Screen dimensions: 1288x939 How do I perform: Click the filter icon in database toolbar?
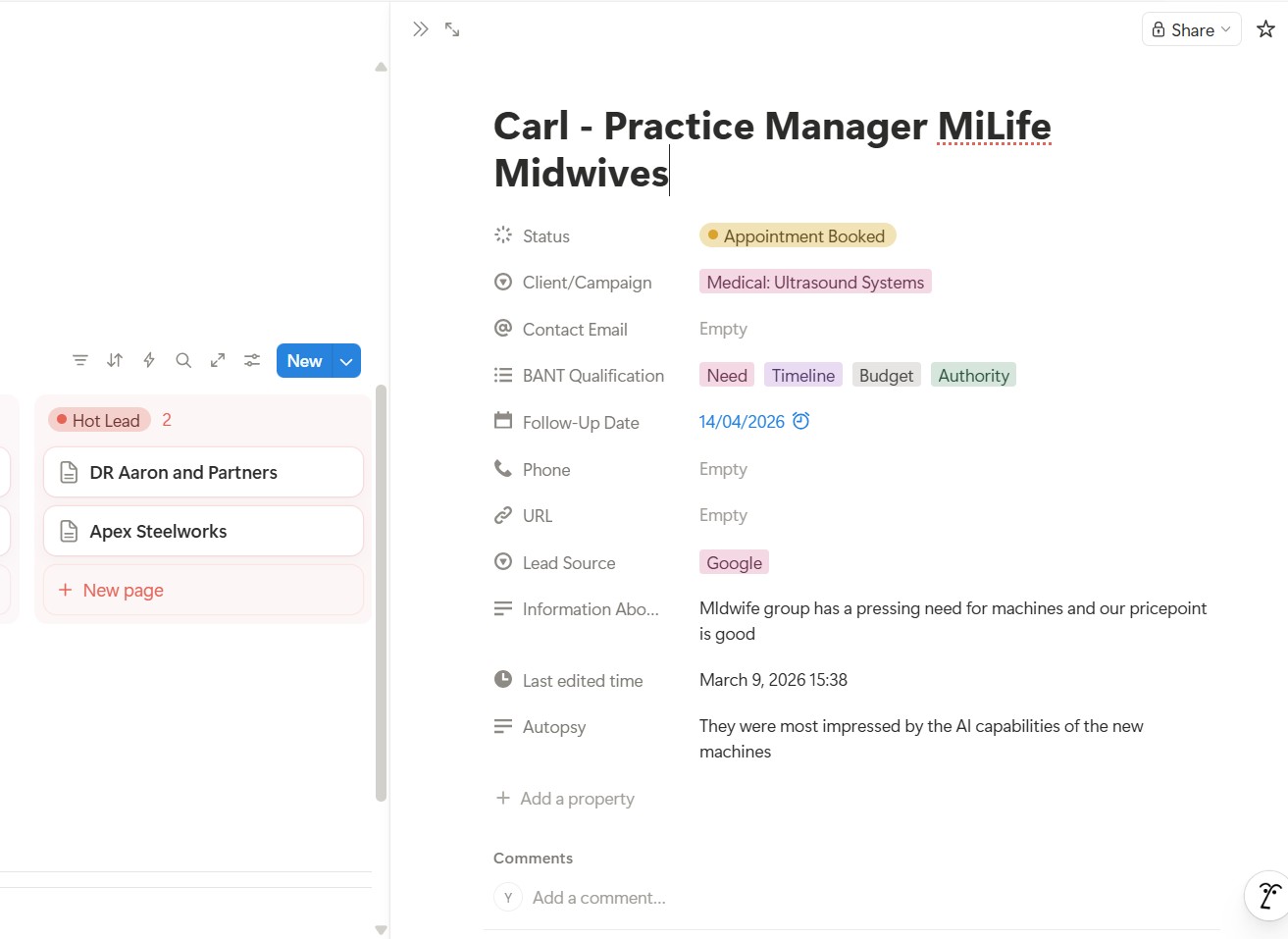pos(80,360)
